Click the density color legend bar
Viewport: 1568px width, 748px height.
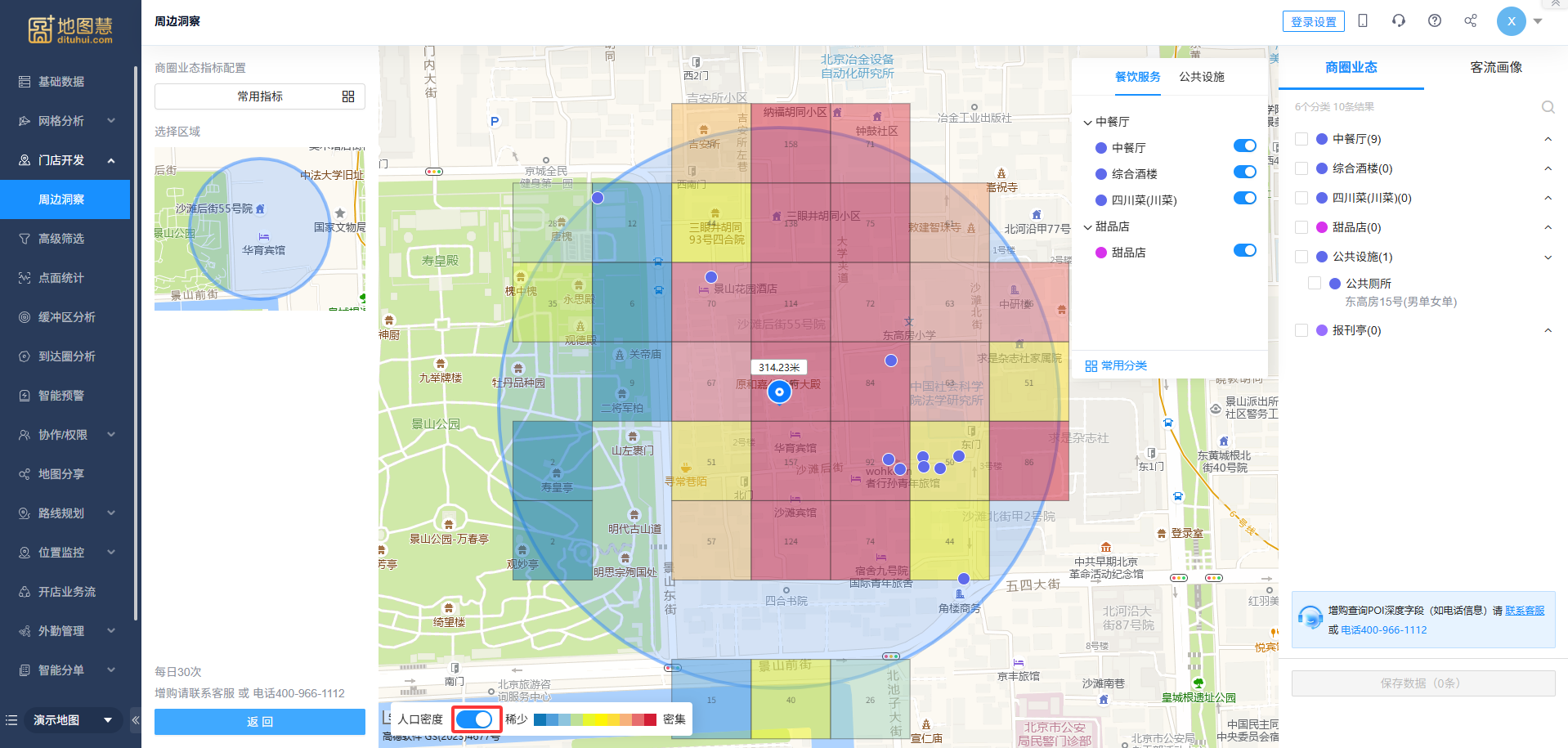pos(594,719)
